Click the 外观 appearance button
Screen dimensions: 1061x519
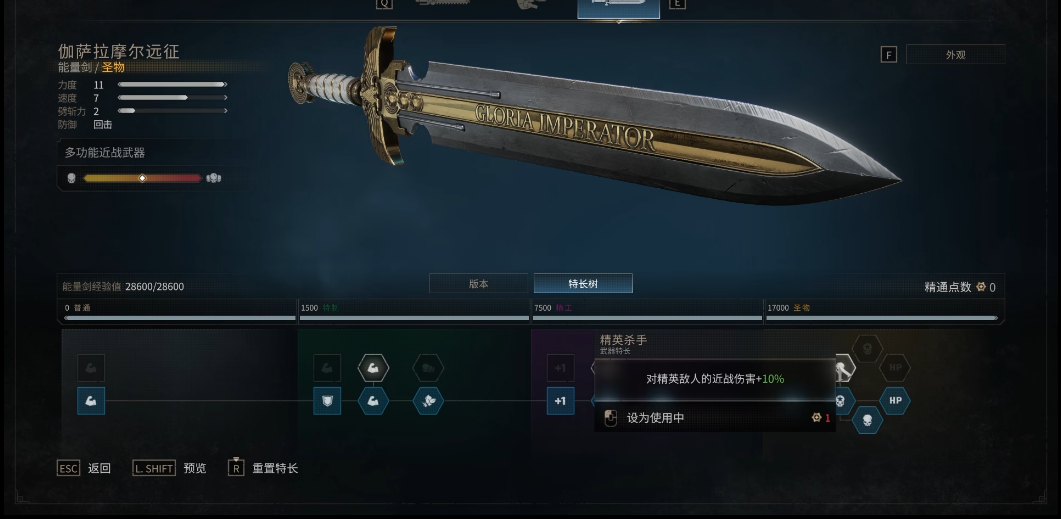[x=955, y=55]
